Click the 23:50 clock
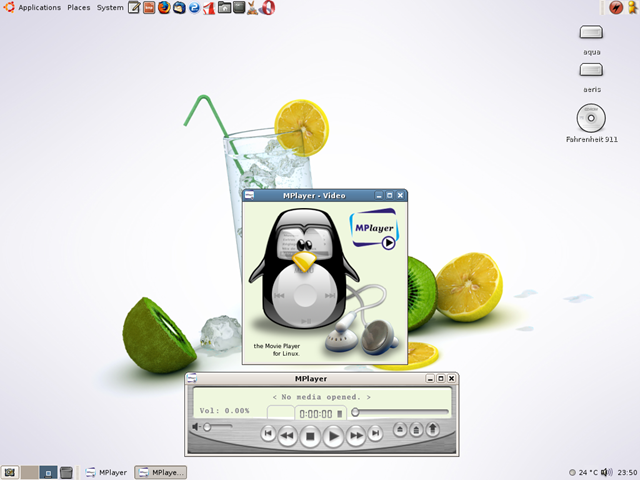640x480 pixels. pyautogui.click(x=627, y=473)
